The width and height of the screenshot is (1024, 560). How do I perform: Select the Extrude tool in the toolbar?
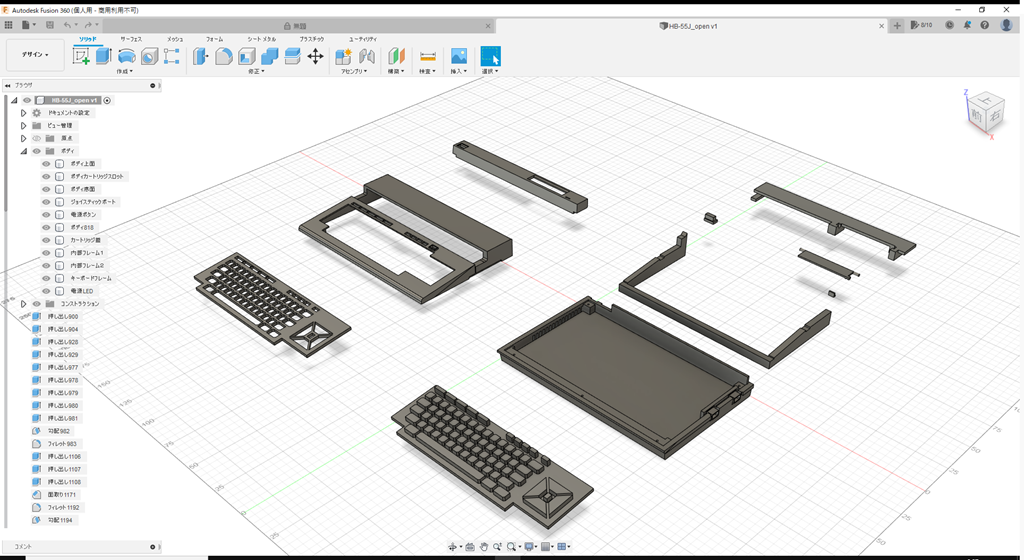(103, 57)
